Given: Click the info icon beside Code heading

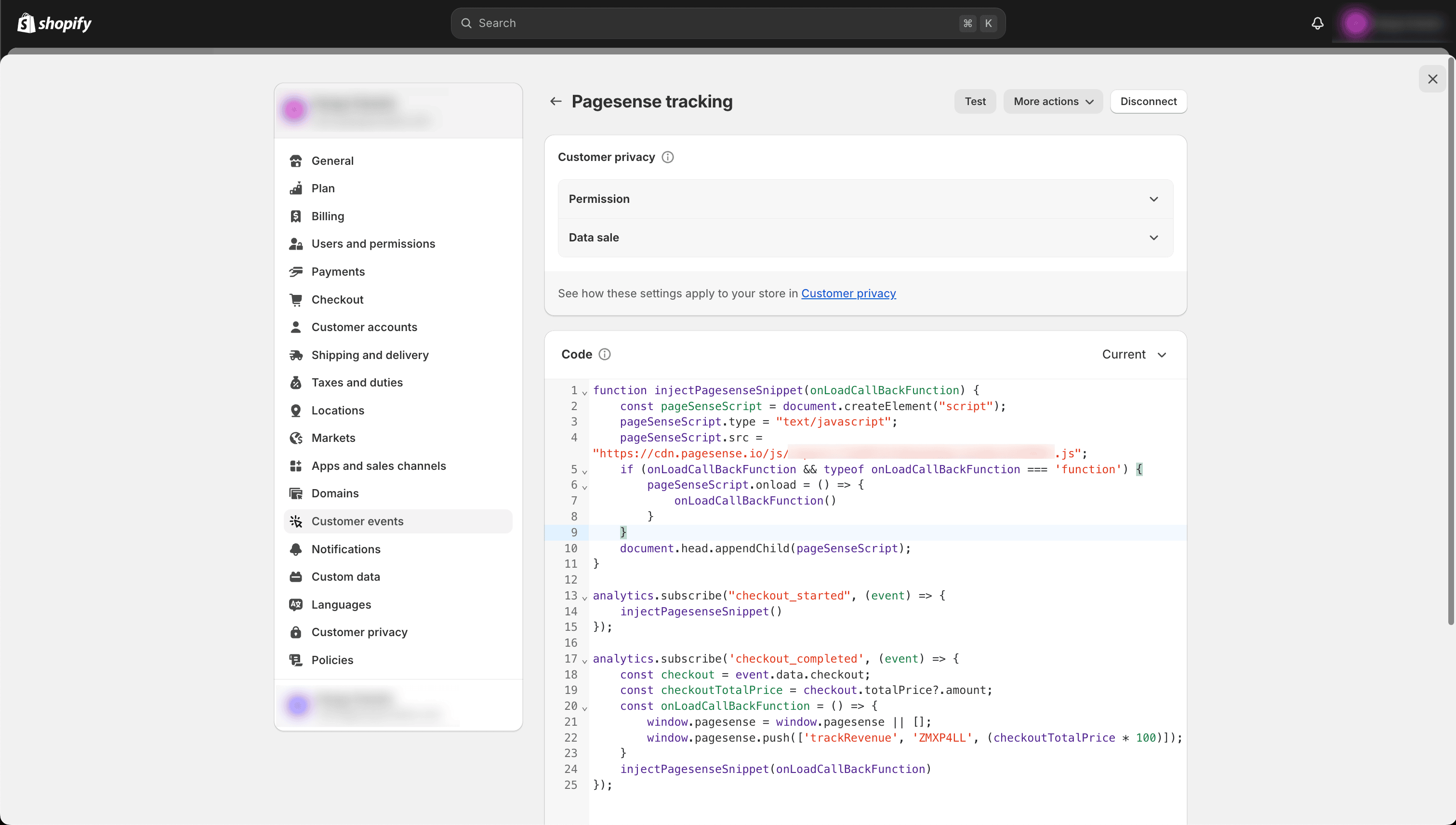Looking at the screenshot, I should point(605,354).
